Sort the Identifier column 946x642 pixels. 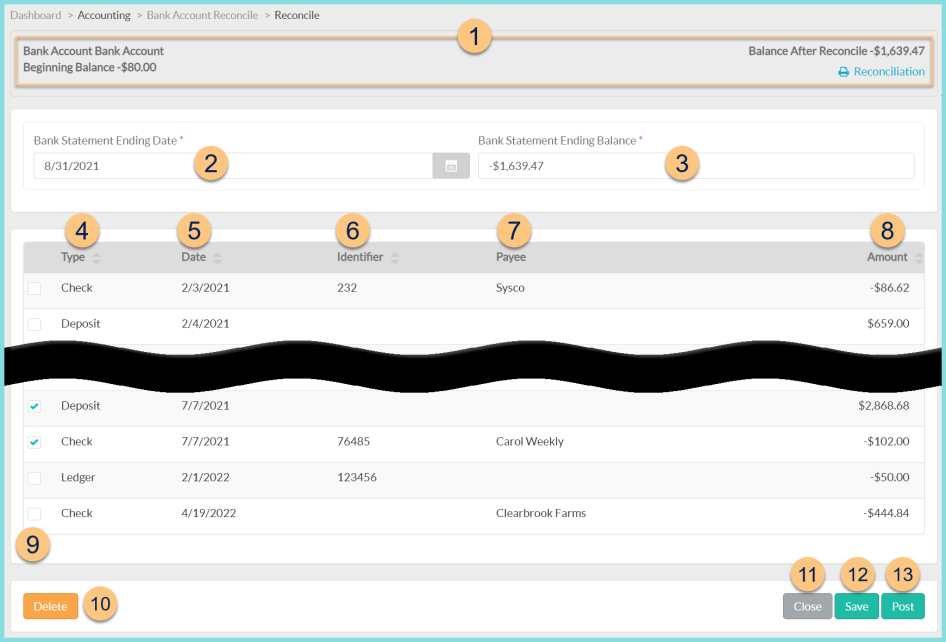point(392,257)
